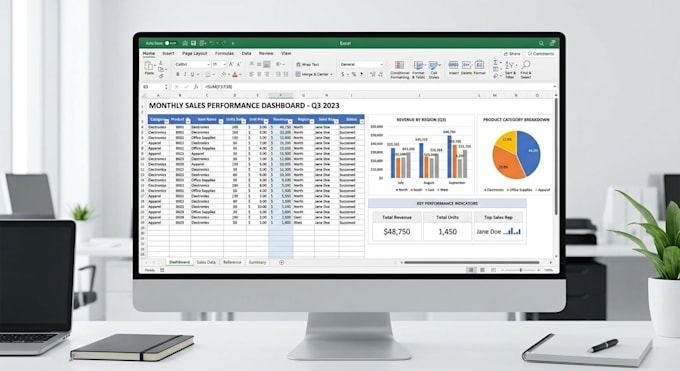Open the Format as Table dropdown

418,70
